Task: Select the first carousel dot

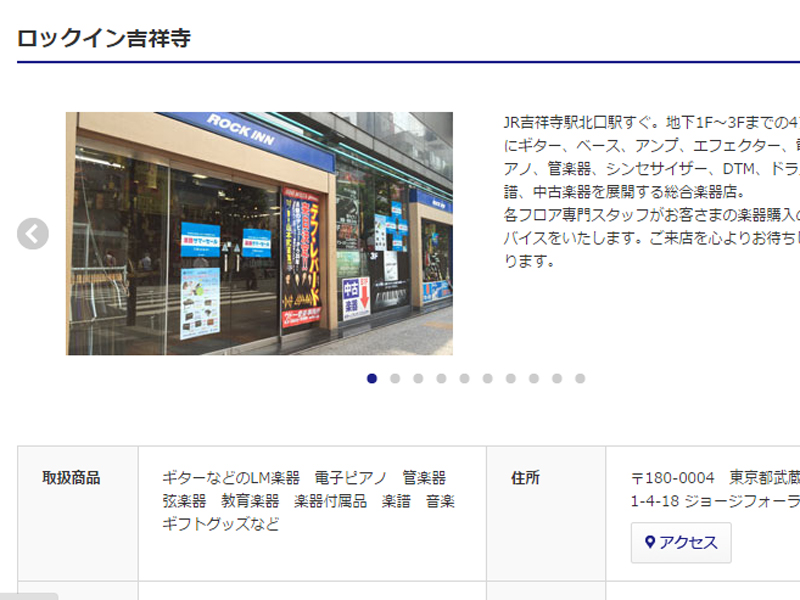Action: coord(372,378)
